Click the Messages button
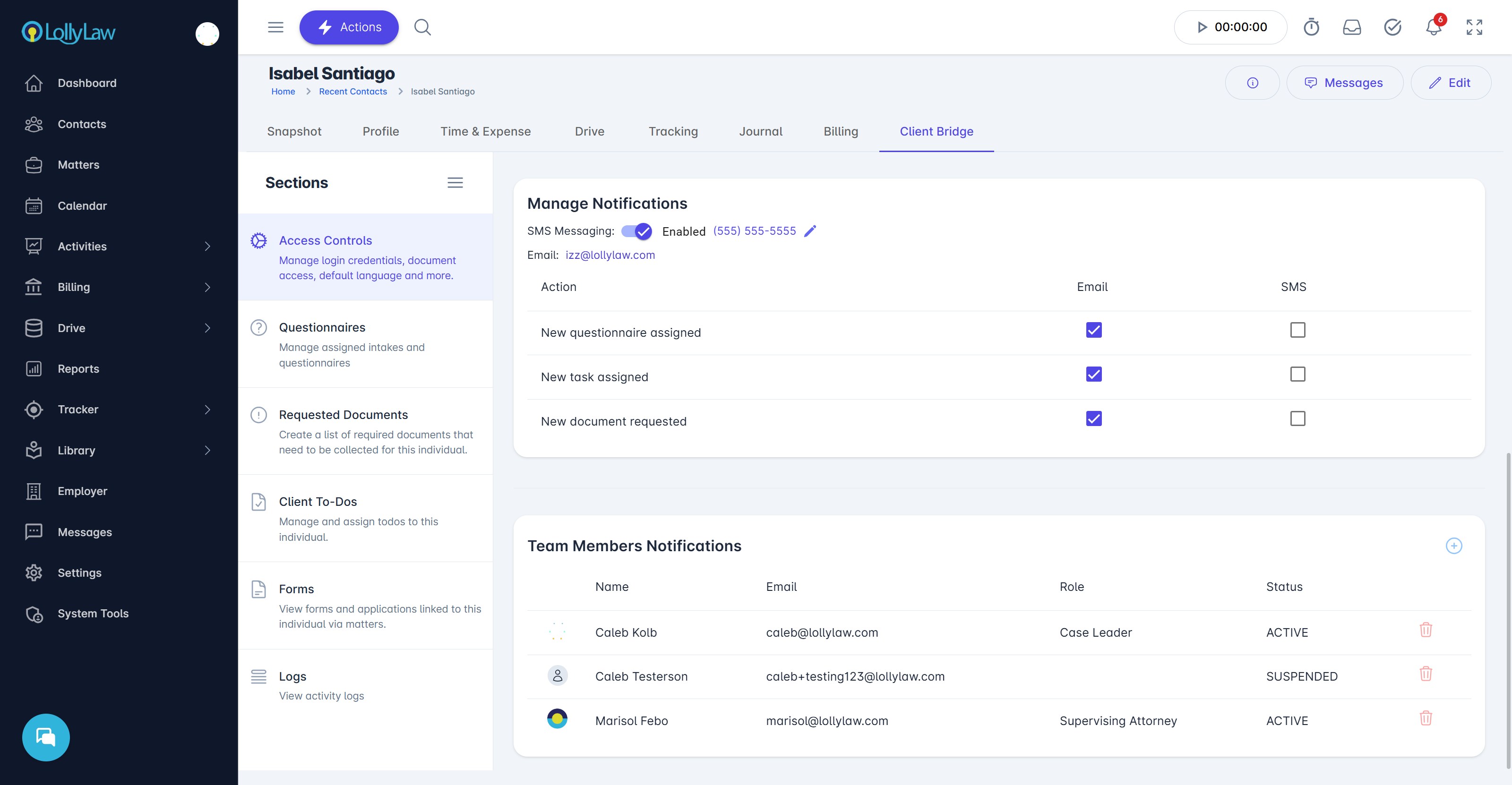The image size is (1512, 785). (x=1344, y=83)
